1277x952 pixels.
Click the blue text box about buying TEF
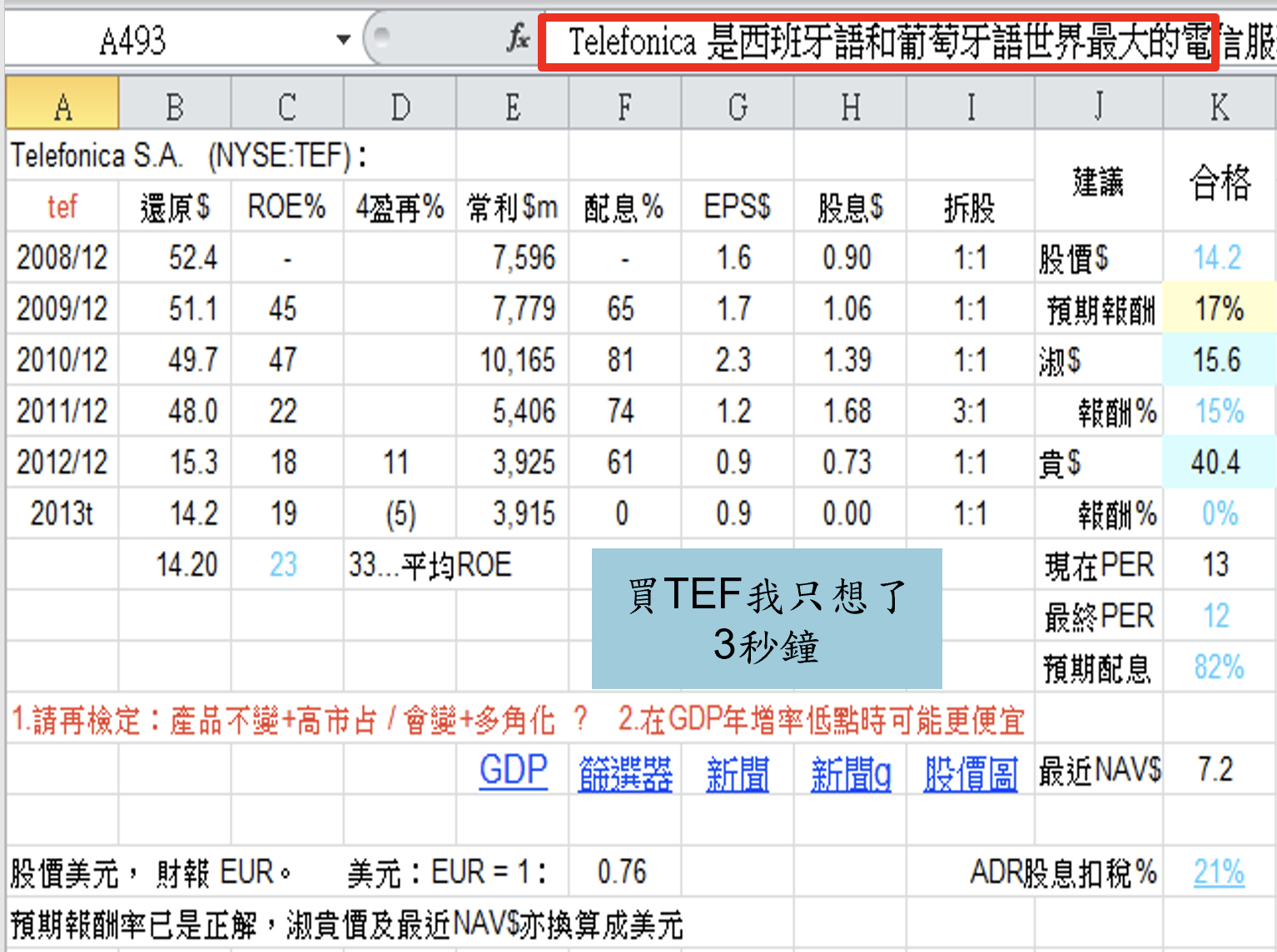pyautogui.click(x=767, y=618)
